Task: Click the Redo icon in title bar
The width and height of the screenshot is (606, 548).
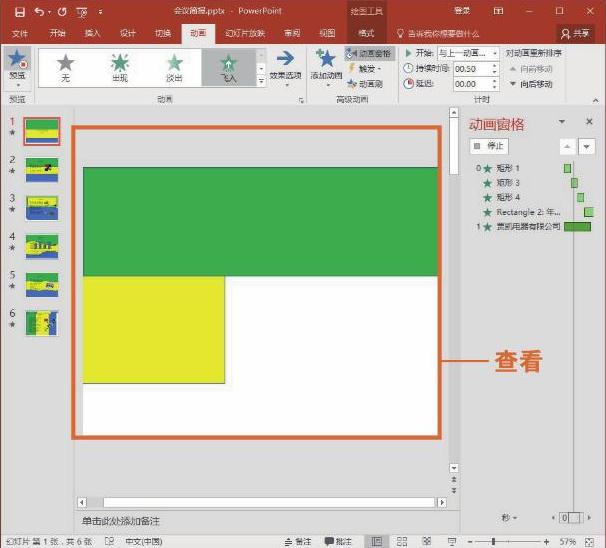Action: point(62,12)
